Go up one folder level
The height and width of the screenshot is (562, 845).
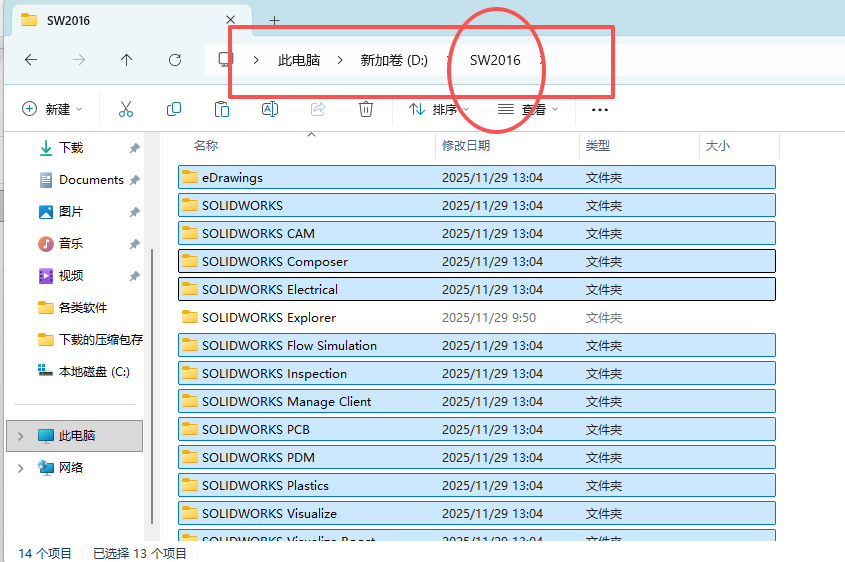(127, 60)
